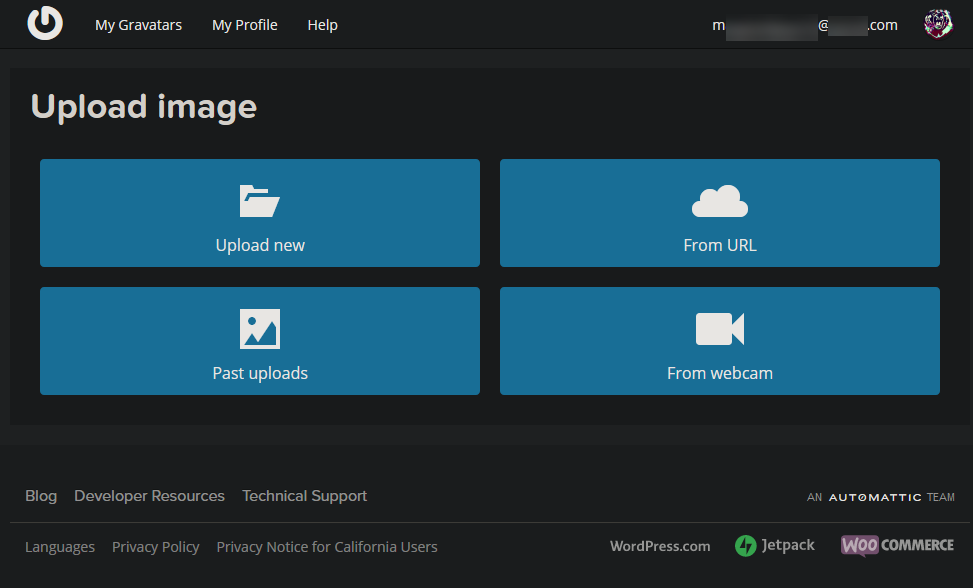The image size is (973, 588).
Task: Click the Gravatar logo icon
Action: point(45,23)
